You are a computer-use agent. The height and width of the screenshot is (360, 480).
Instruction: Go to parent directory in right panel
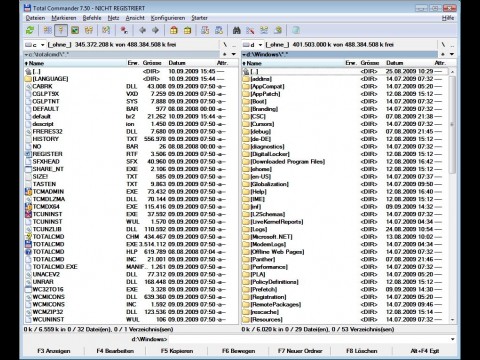coord(452,45)
